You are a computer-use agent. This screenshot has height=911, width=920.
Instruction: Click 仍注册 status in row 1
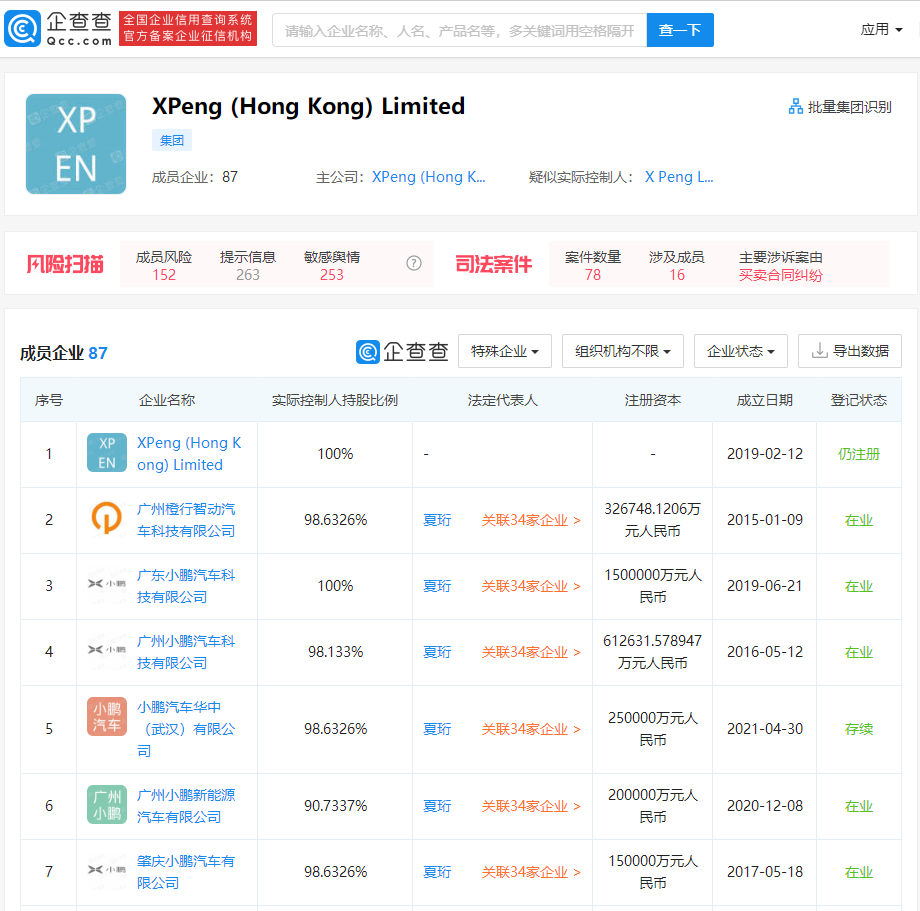[858, 453]
